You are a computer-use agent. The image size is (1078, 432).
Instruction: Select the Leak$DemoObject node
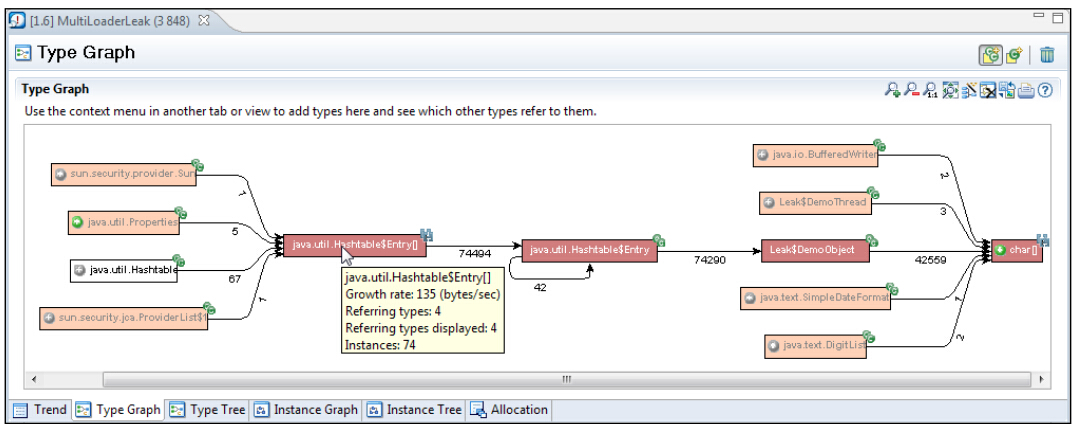point(814,250)
